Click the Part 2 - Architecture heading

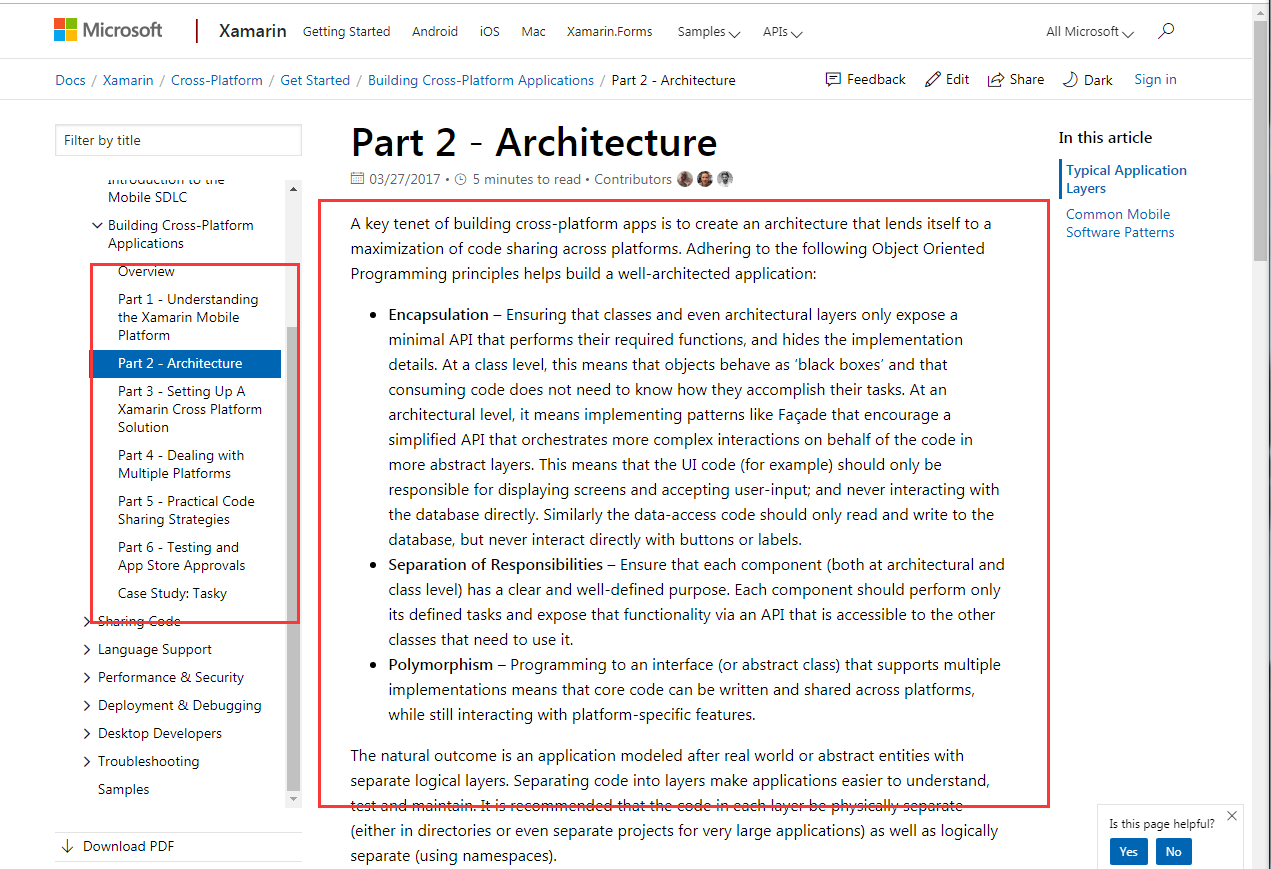tap(534, 143)
